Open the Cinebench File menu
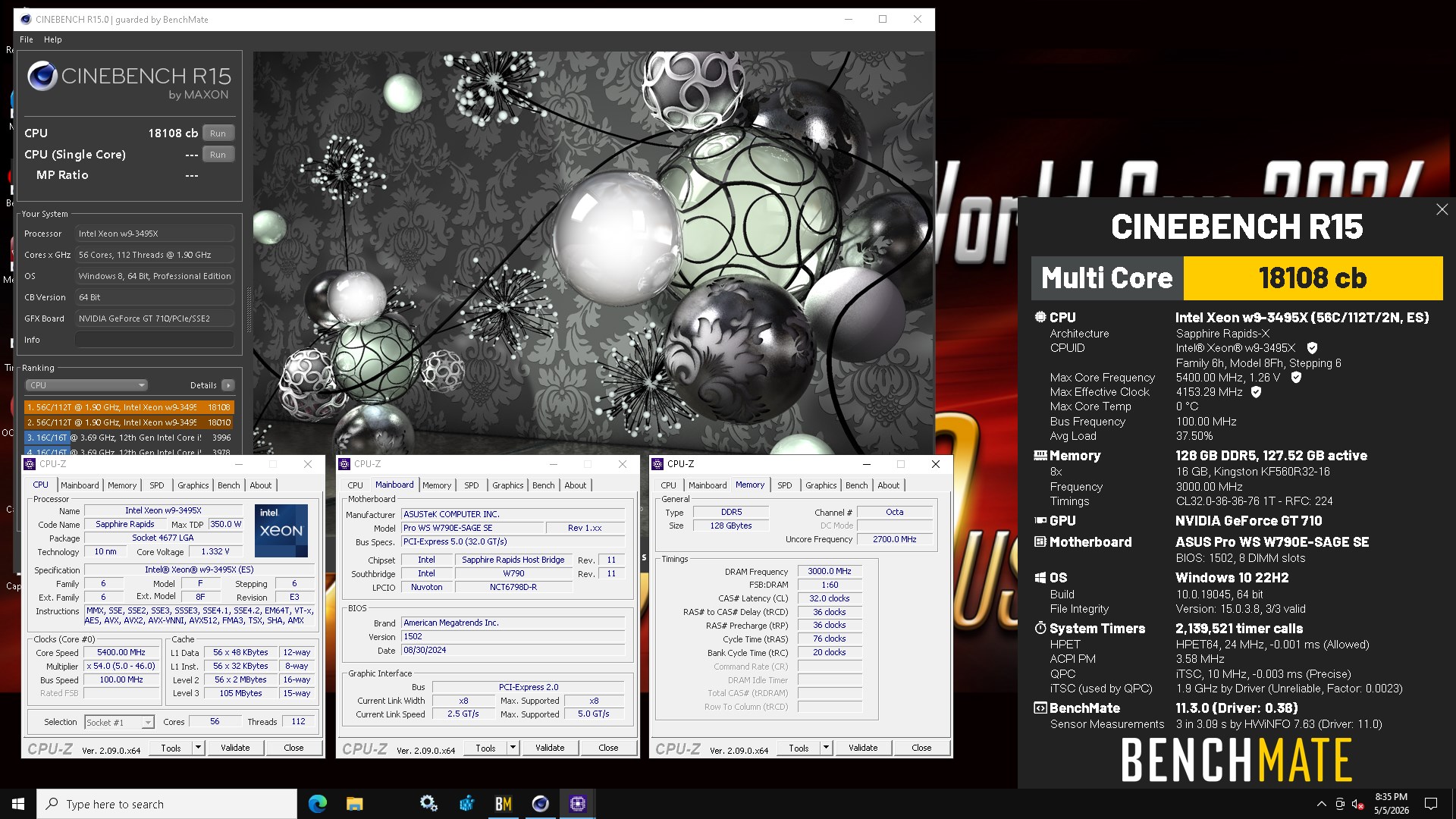This screenshot has width=1456, height=819. (27, 39)
